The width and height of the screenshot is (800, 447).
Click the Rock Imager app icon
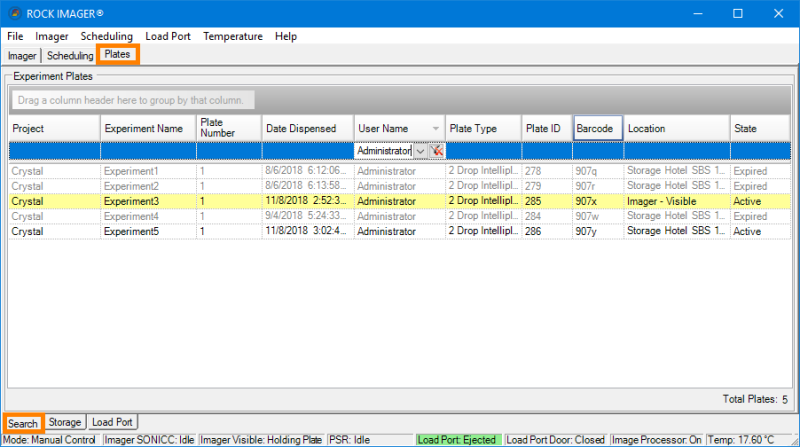pos(13,13)
